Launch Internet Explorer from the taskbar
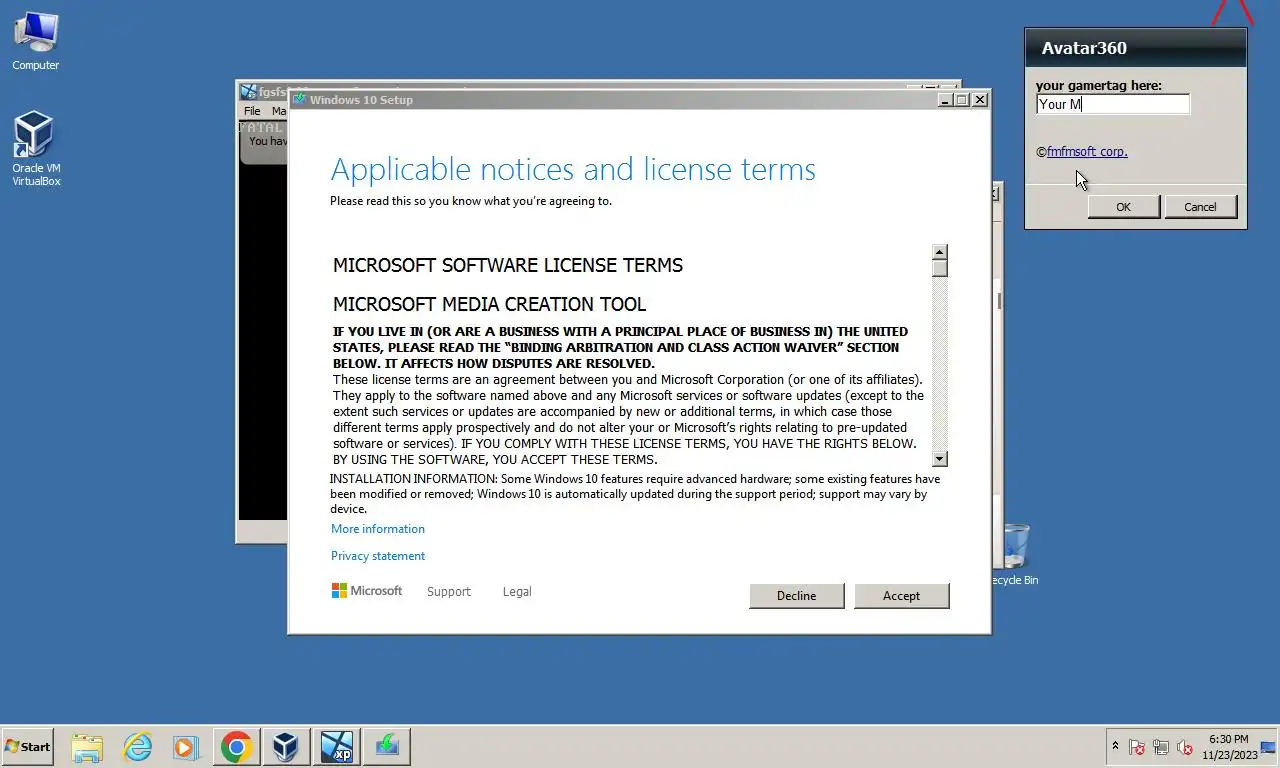 137,747
